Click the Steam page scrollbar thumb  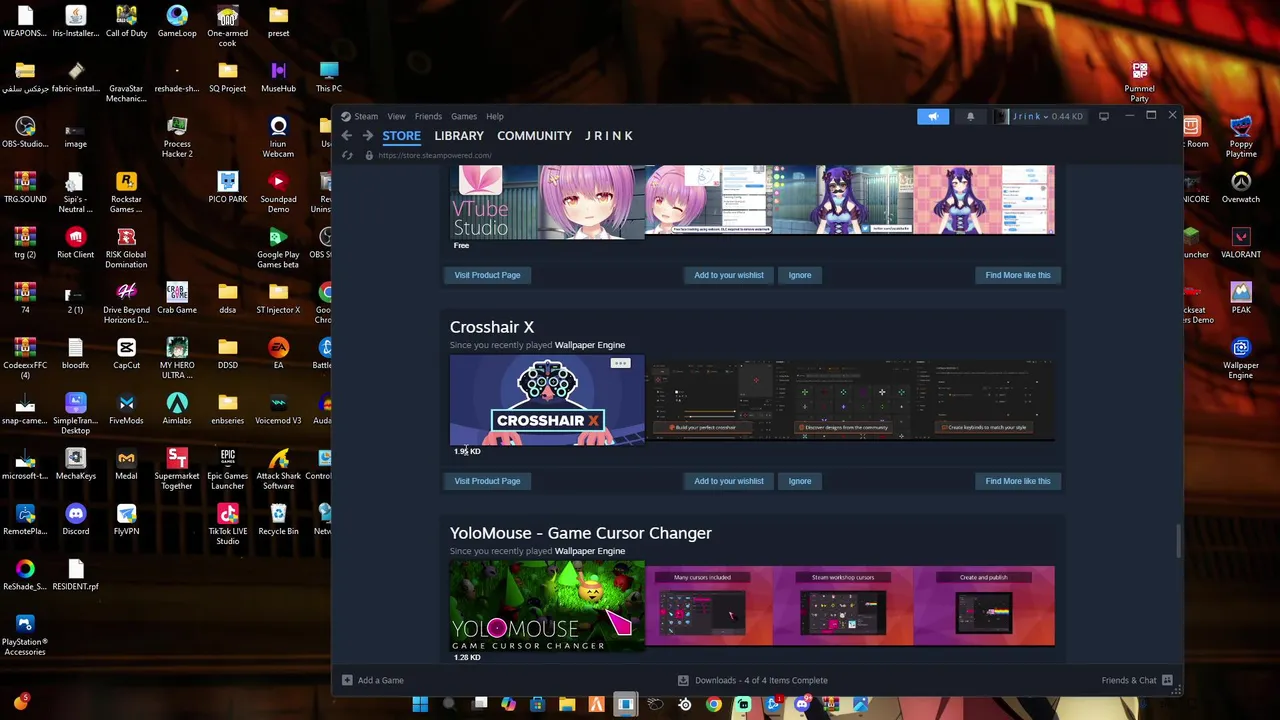tap(1179, 542)
